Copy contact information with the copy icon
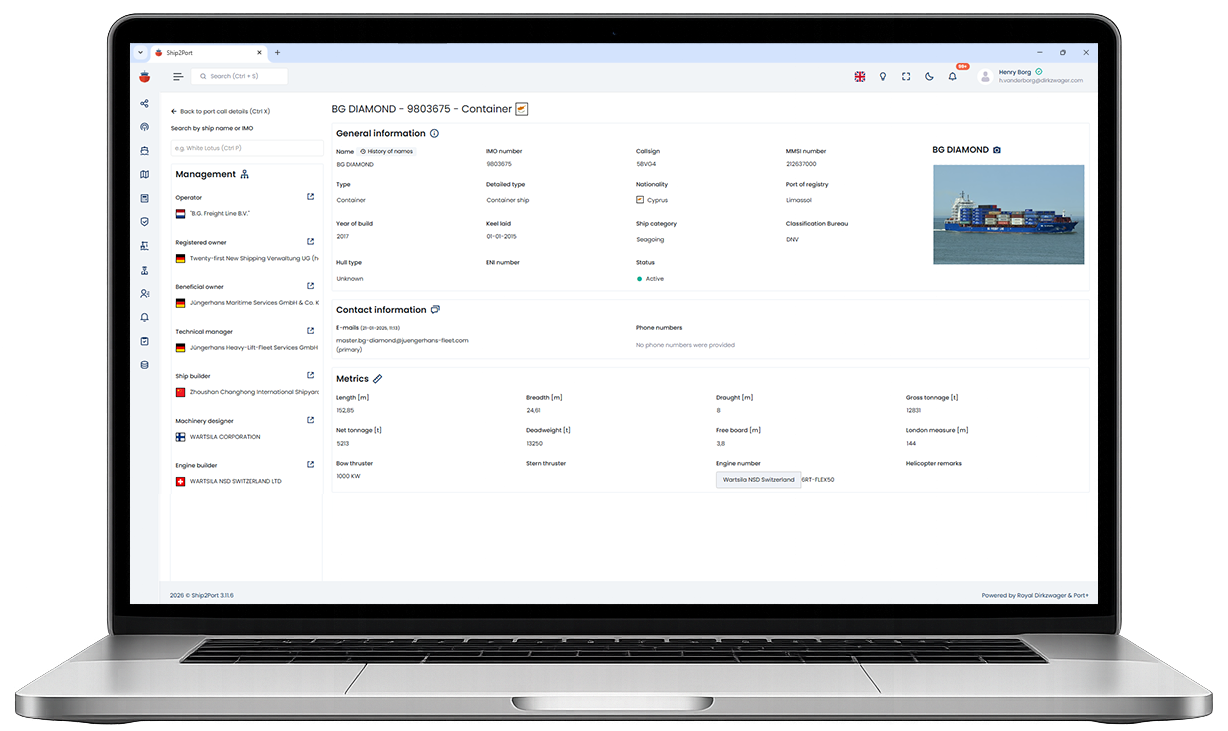The height and width of the screenshot is (731, 1228). [434, 309]
